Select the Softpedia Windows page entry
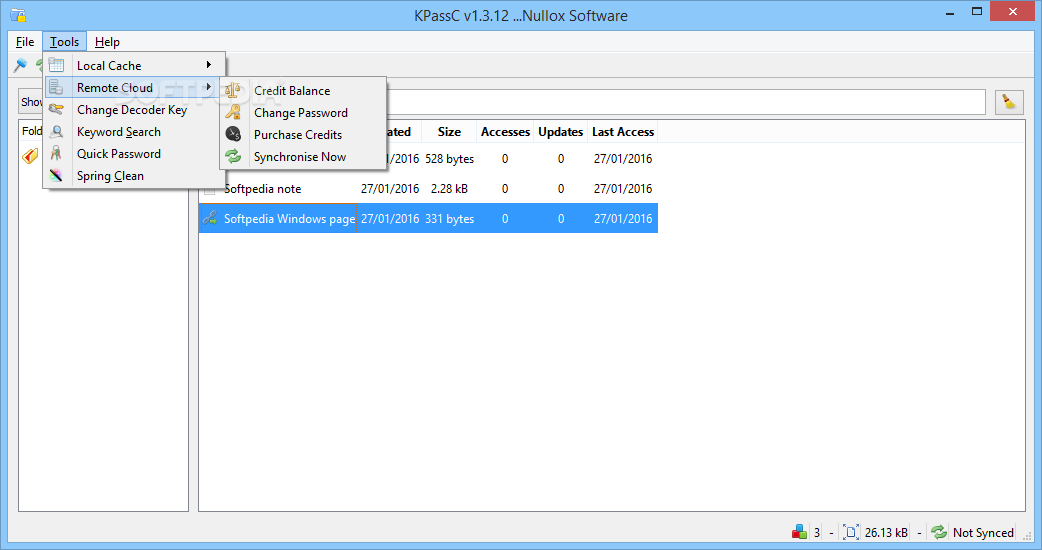 [x=289, y=219]
